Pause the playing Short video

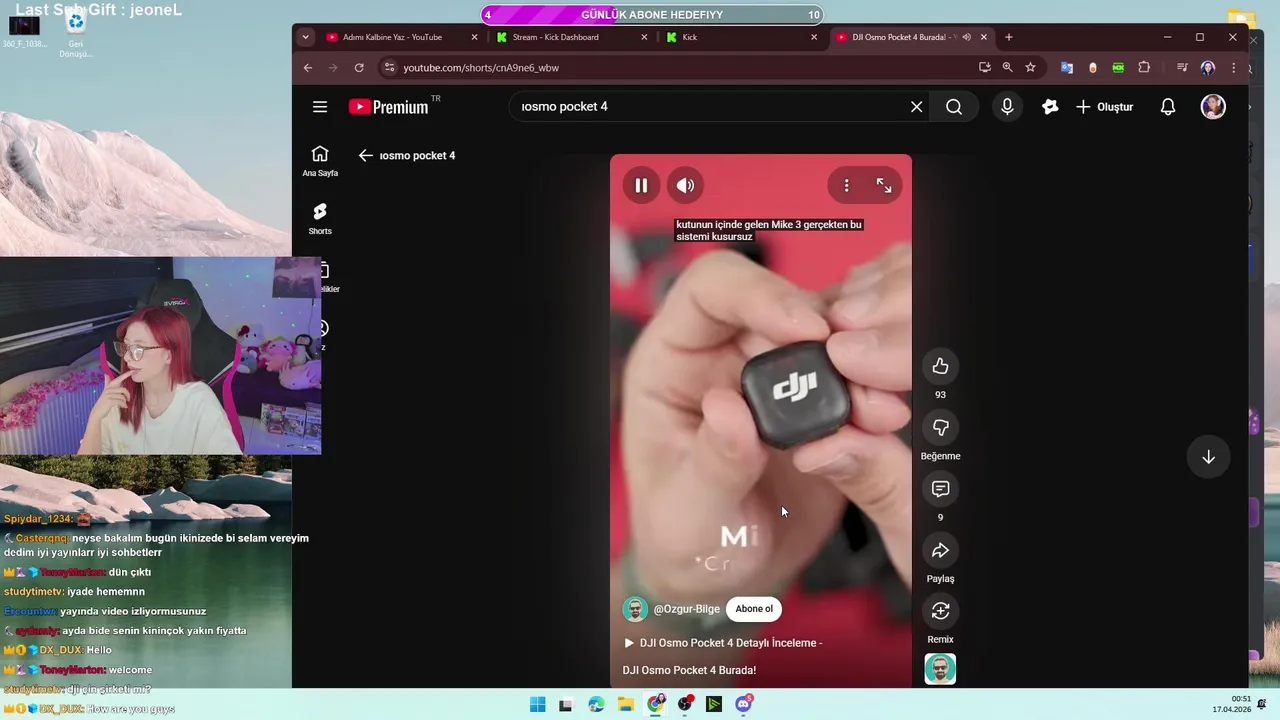[x=641, y=185]
